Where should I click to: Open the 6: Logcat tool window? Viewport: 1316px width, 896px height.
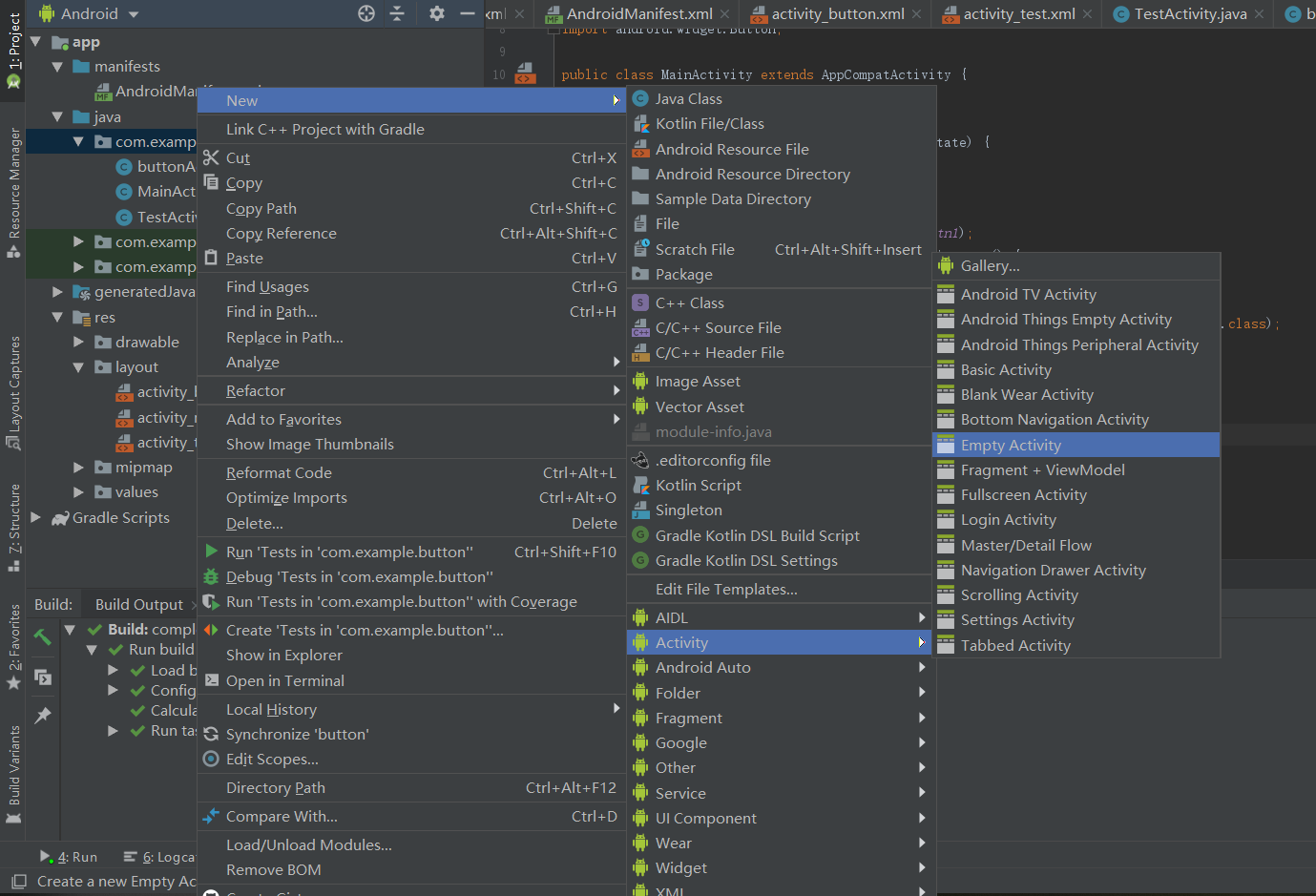158,857
